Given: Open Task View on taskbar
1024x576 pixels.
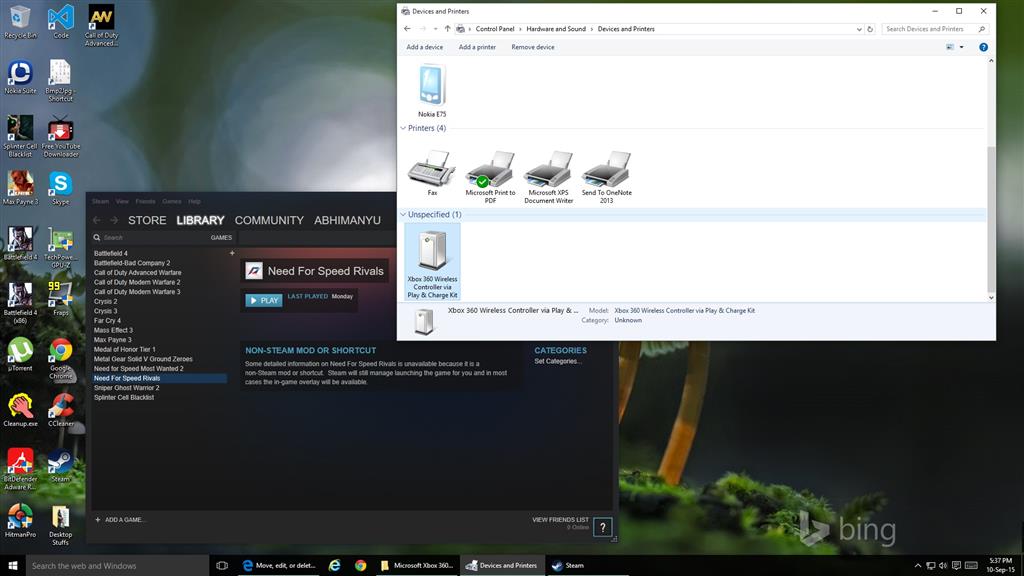Looking at the screenshot, I should click(222, 566).
